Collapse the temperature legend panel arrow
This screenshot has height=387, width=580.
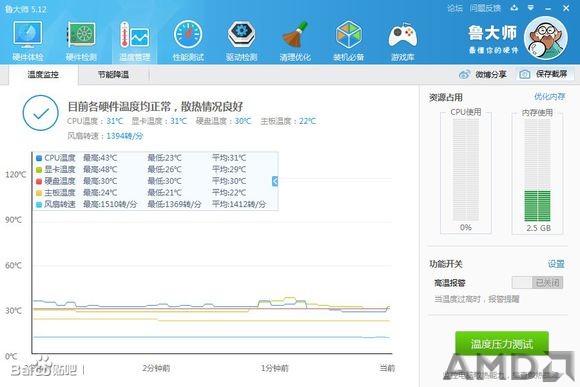(x=275, y=181)
